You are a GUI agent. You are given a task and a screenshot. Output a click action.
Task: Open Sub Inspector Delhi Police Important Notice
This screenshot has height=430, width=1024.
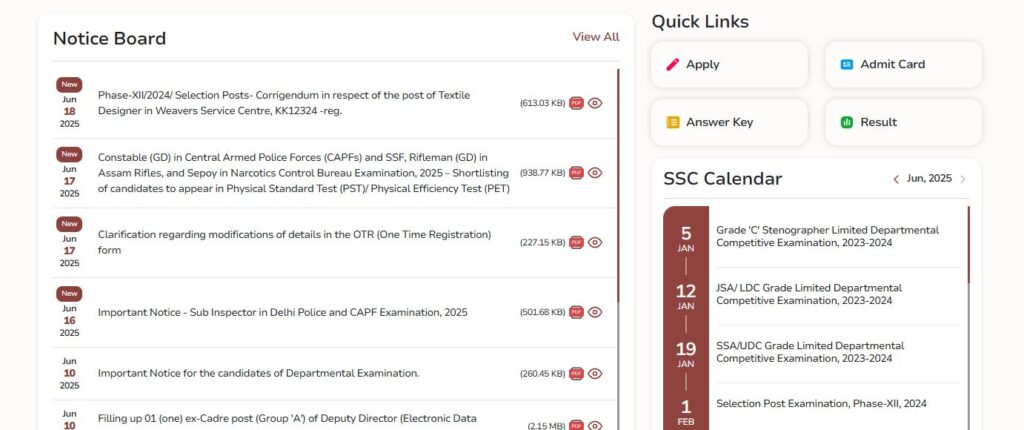(283, 312)
